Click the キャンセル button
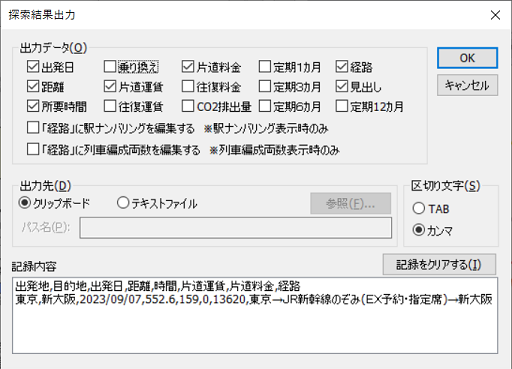The width and height of the screenshot is (512, 369). click(x=467, y=85)
